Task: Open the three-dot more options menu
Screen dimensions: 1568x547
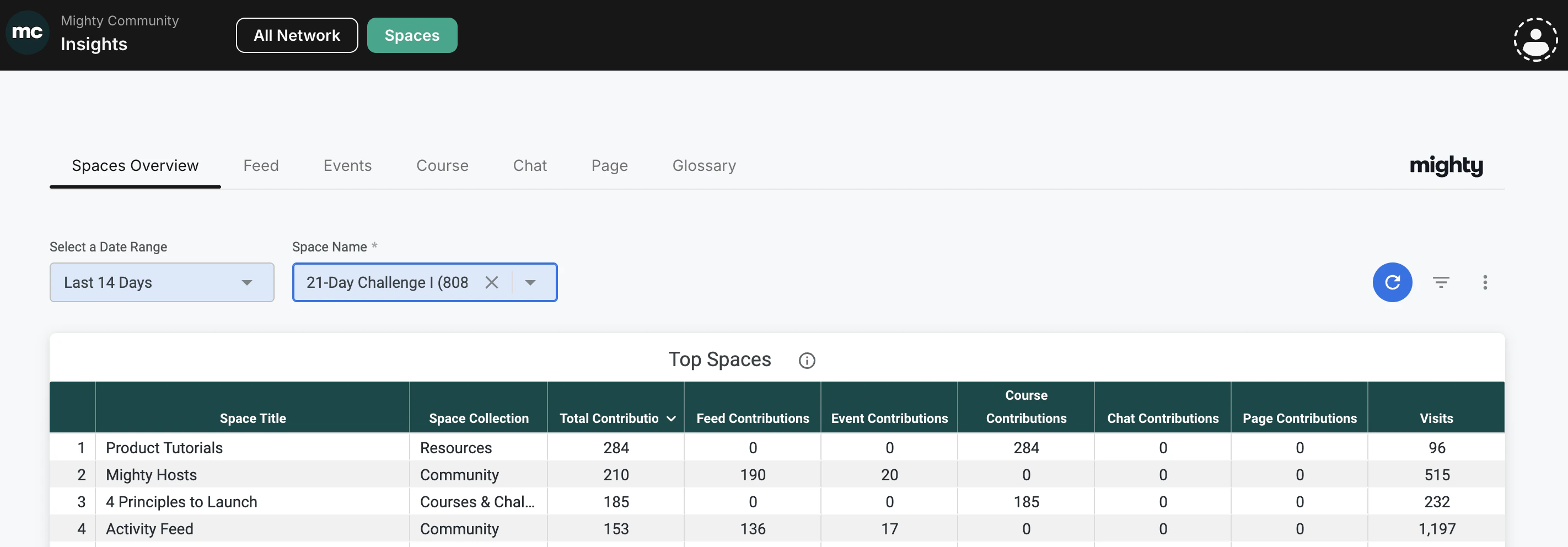Action: (x=1485, y=282)
